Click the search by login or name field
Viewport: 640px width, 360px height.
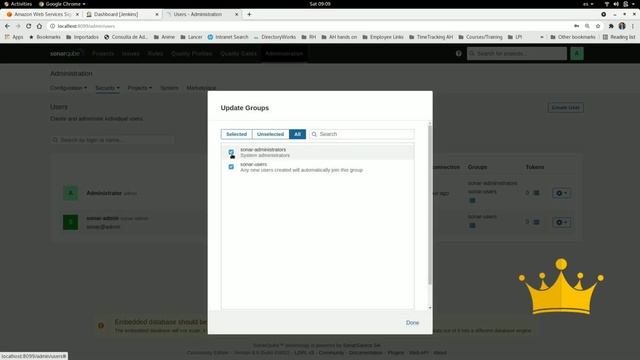tap(112, 140)
